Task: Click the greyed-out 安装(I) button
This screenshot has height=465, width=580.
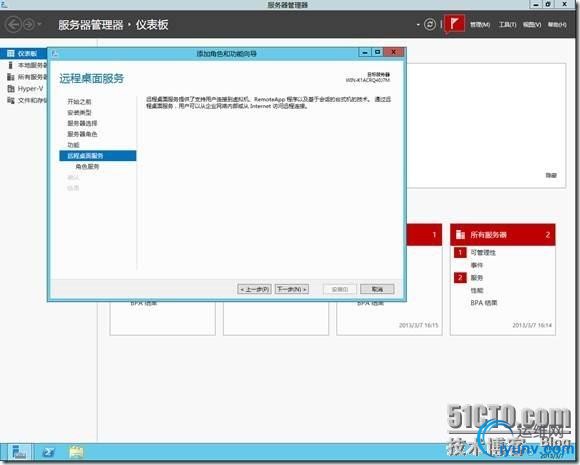Action: [340, 289]
